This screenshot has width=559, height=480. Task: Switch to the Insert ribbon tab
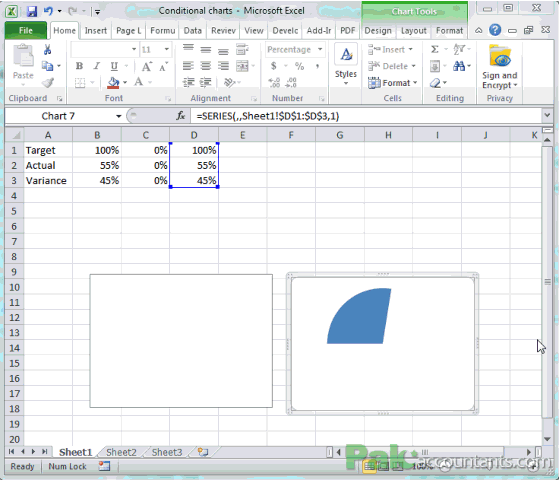click(x=96, y=31)
